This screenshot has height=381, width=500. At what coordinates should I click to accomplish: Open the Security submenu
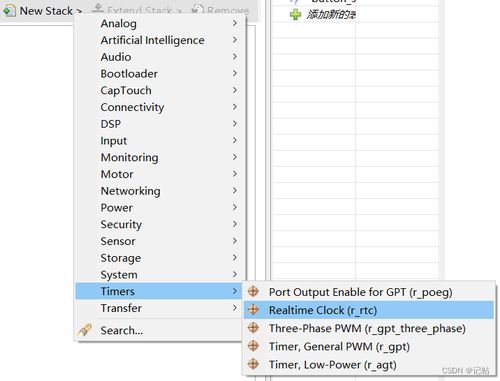click(x=160, y=224)
